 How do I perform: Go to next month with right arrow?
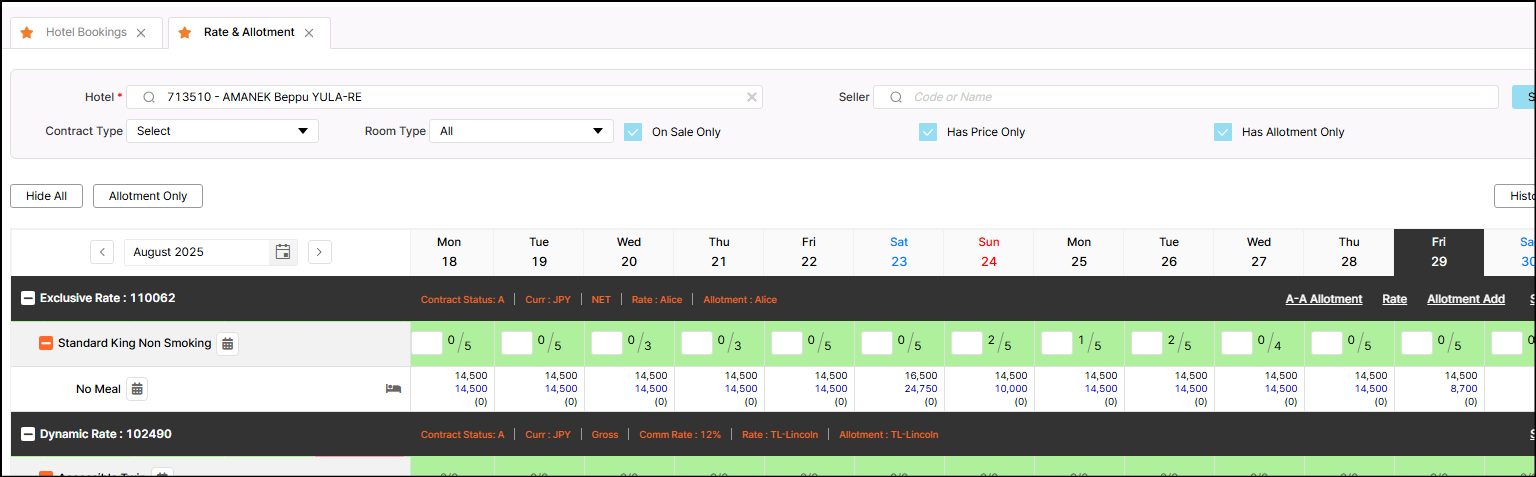pyautogui.click(x=319, y=252)
